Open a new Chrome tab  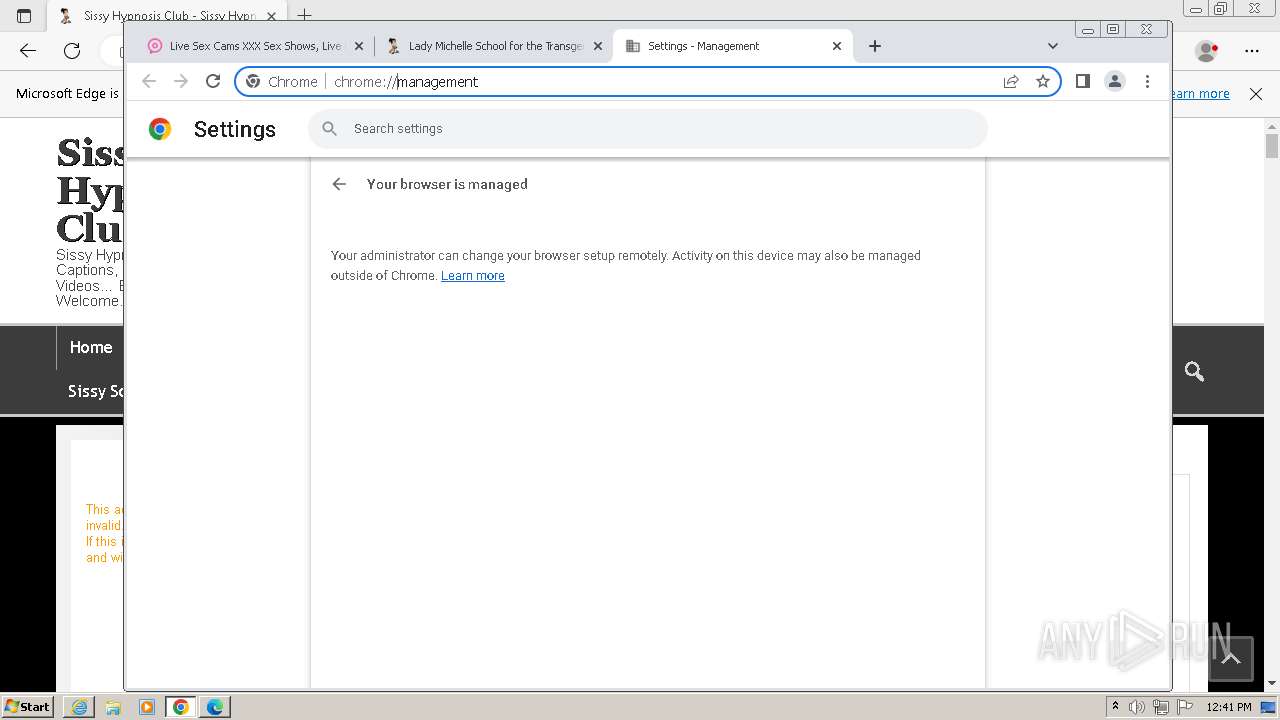coord(875,46)
